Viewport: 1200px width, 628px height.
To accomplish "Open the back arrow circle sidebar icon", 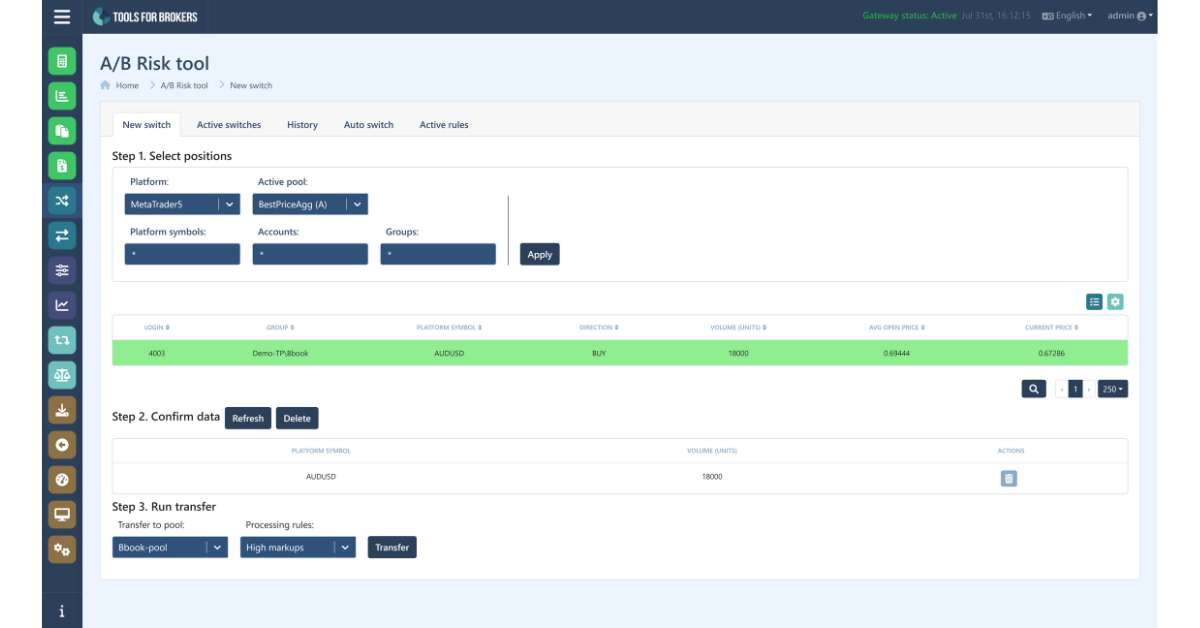I will tap(62, 445).
